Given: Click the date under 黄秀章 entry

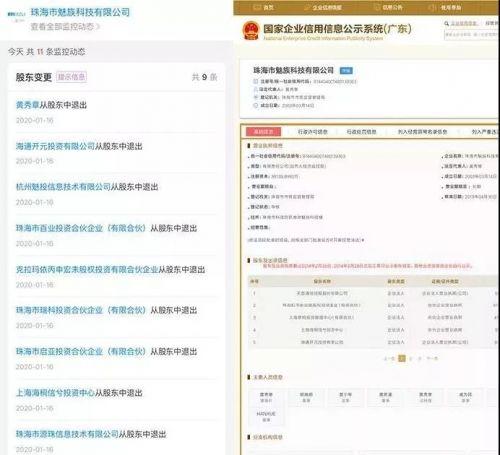Looking at the screenshot, I should (35, 120).
